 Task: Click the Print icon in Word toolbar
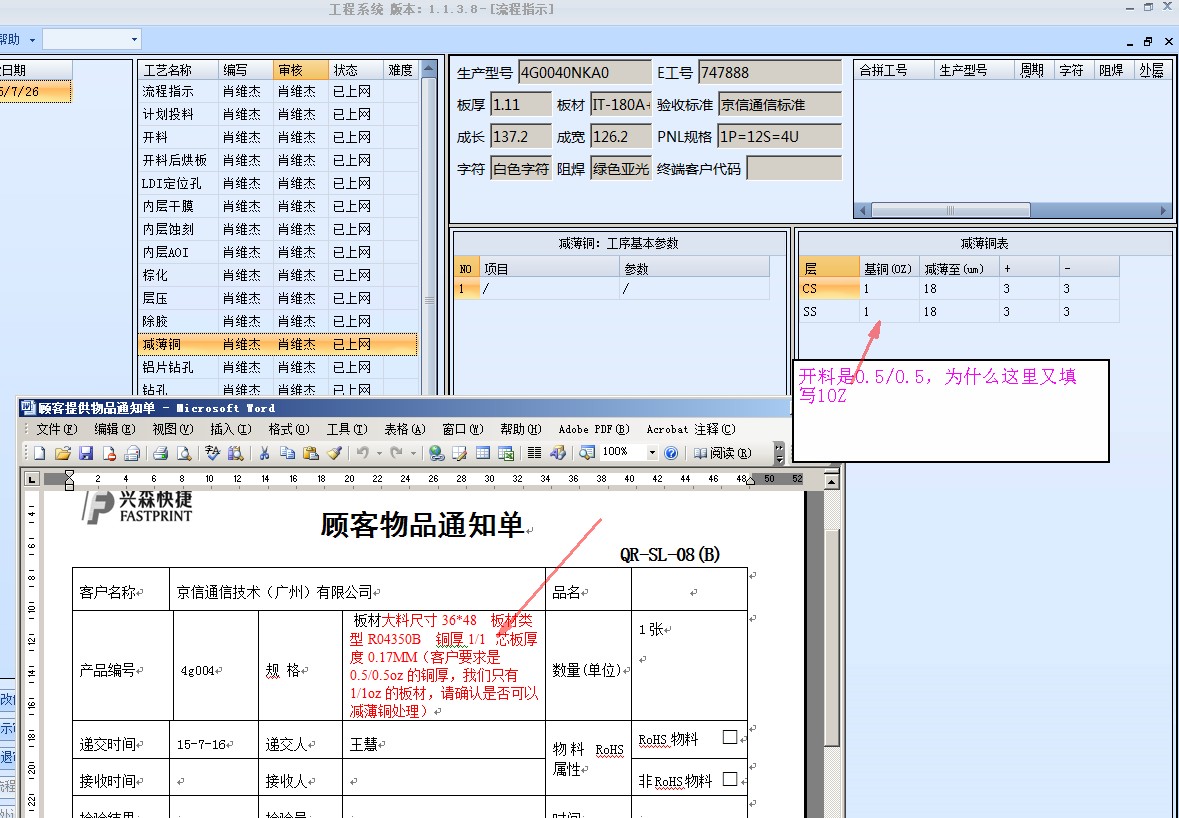click(160, 453)
